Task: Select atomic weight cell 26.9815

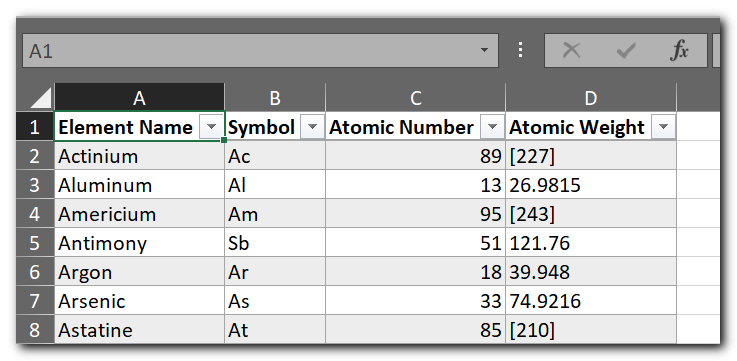Action: [x=591, y=185]
